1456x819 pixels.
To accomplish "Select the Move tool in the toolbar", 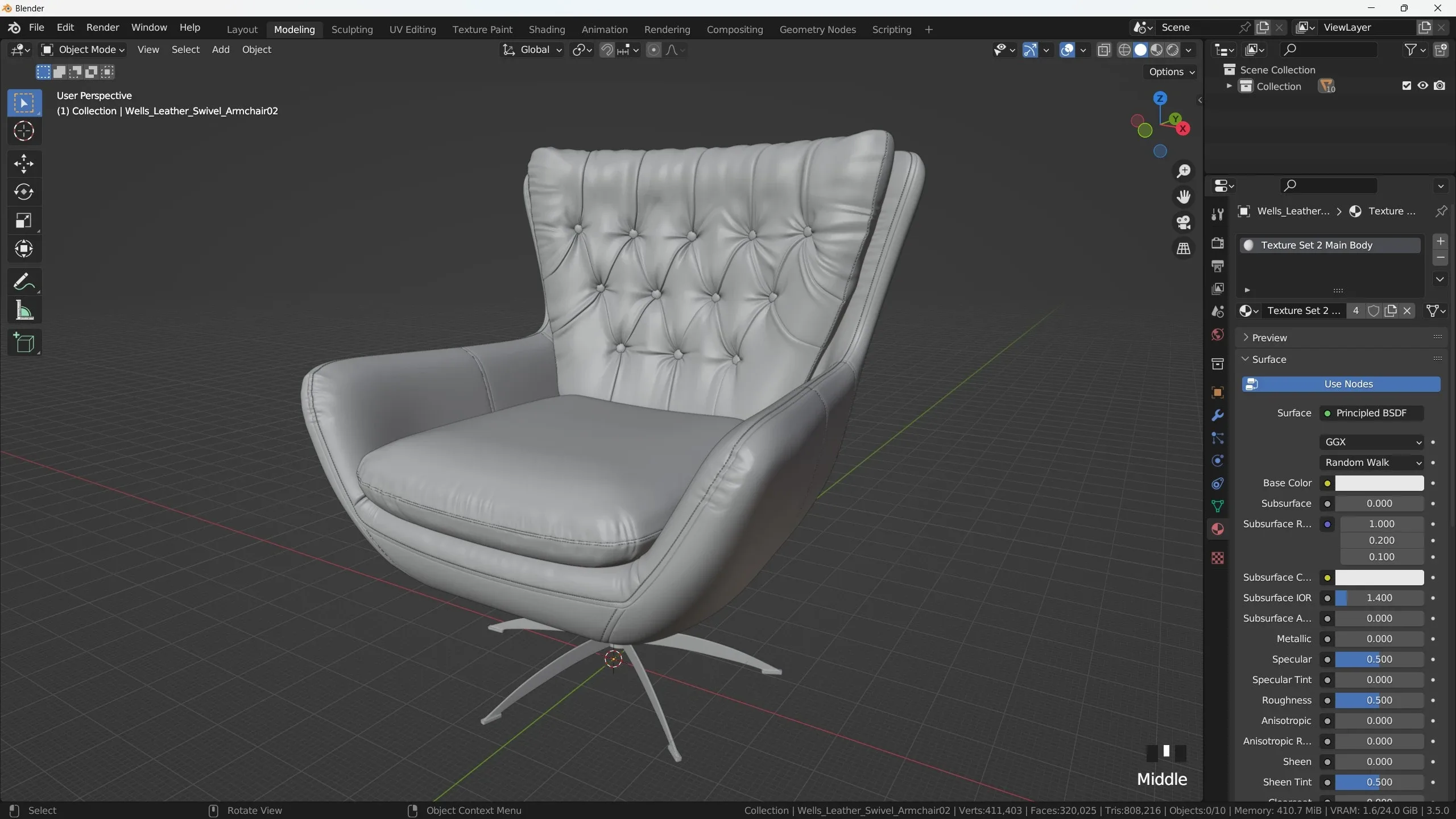I will [24, 164].
